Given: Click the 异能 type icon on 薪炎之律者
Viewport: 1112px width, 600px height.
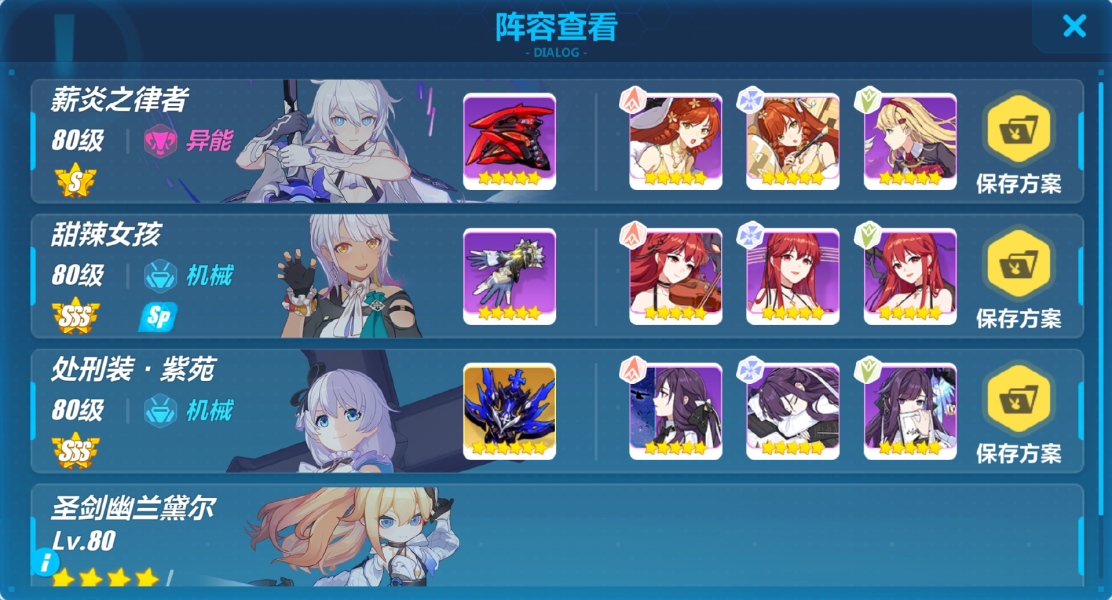Looking at the screenshot, I should [x=161, y=140].
